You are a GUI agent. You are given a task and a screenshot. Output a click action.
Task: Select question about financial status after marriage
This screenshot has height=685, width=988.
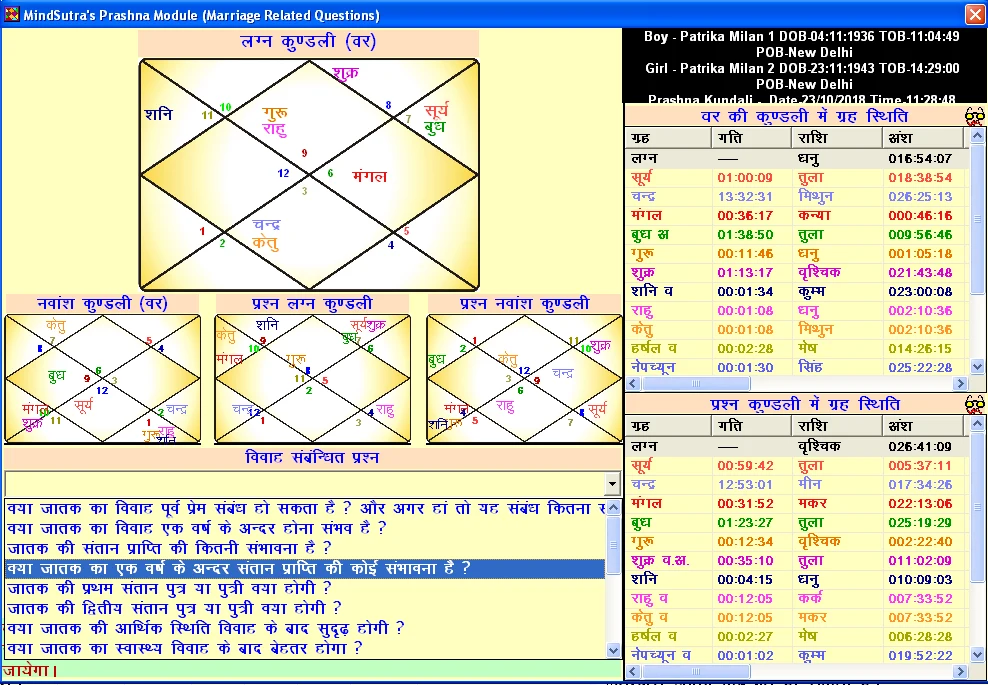(306, 629)
